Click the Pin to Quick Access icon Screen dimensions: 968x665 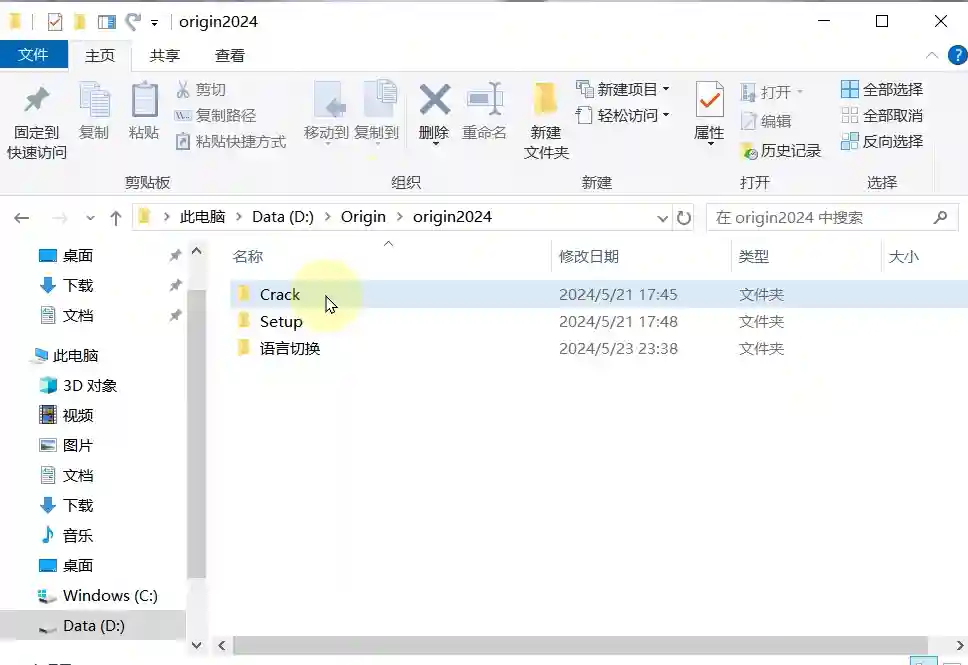click(36, 100)
